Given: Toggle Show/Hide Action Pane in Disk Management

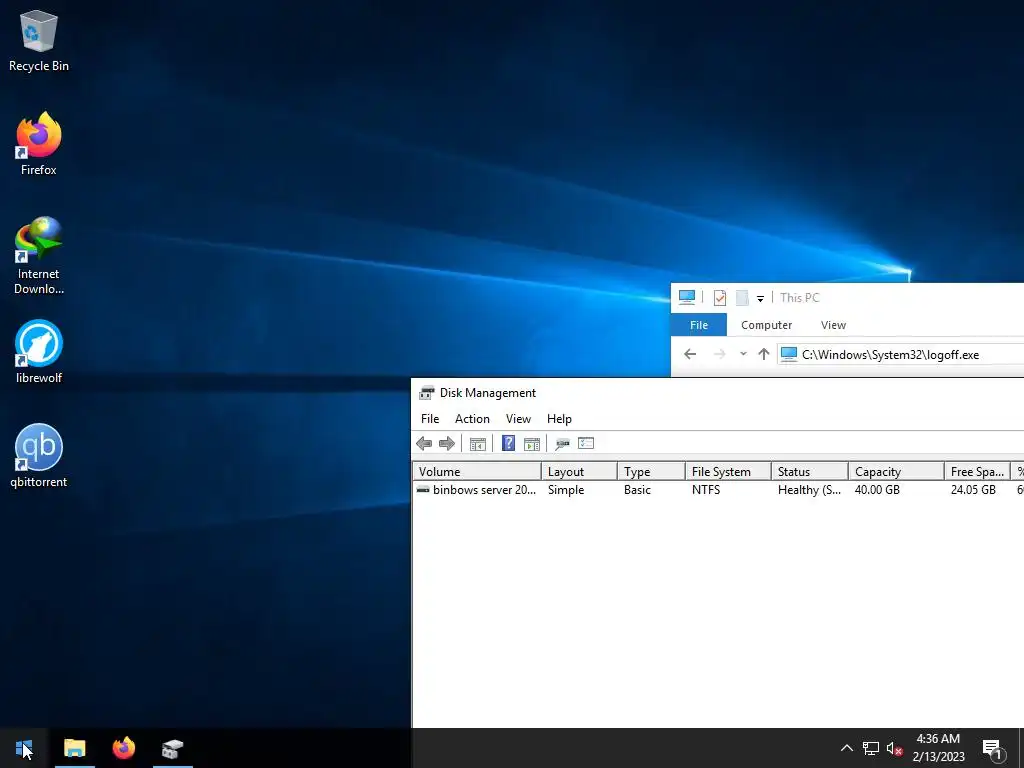Looking at the screenshot, I should pos(532,444).
